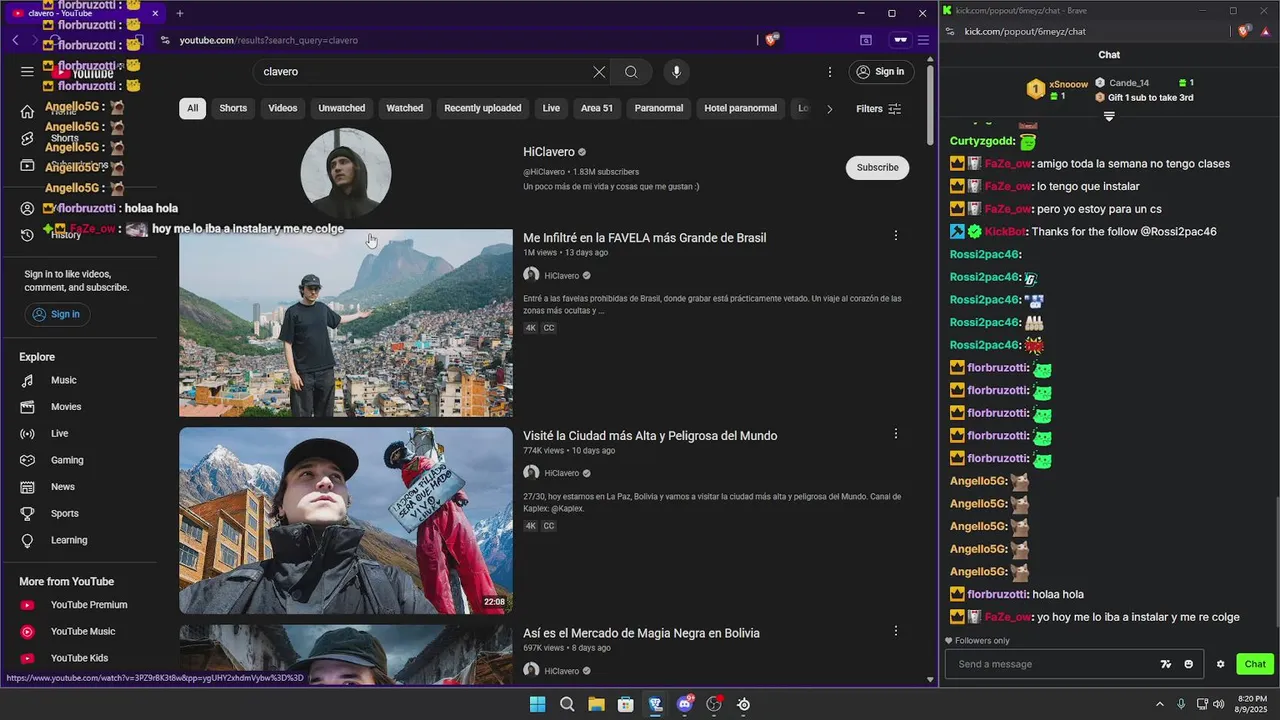Open File Explorer from the taskbar
This screenshot has width=1280, height=720.
point(596,704)
